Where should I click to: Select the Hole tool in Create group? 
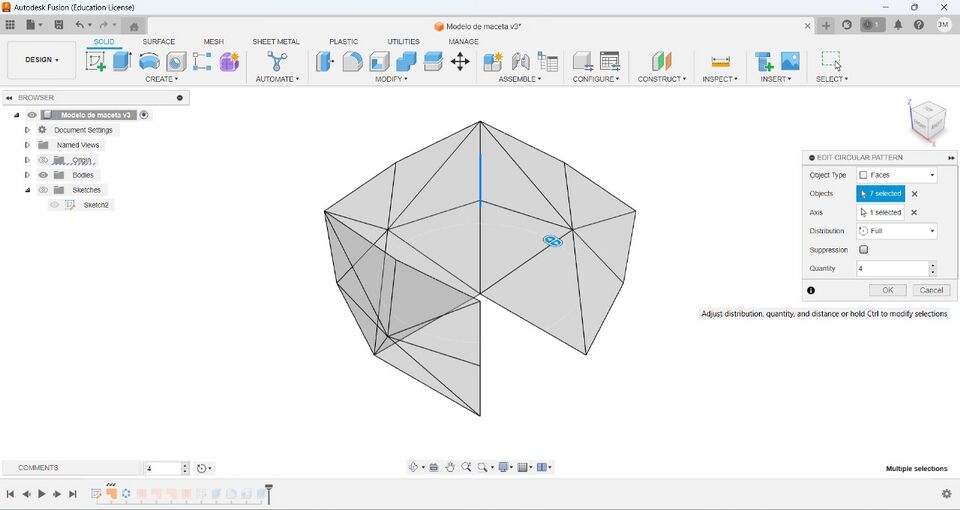(x=176, y=61)
